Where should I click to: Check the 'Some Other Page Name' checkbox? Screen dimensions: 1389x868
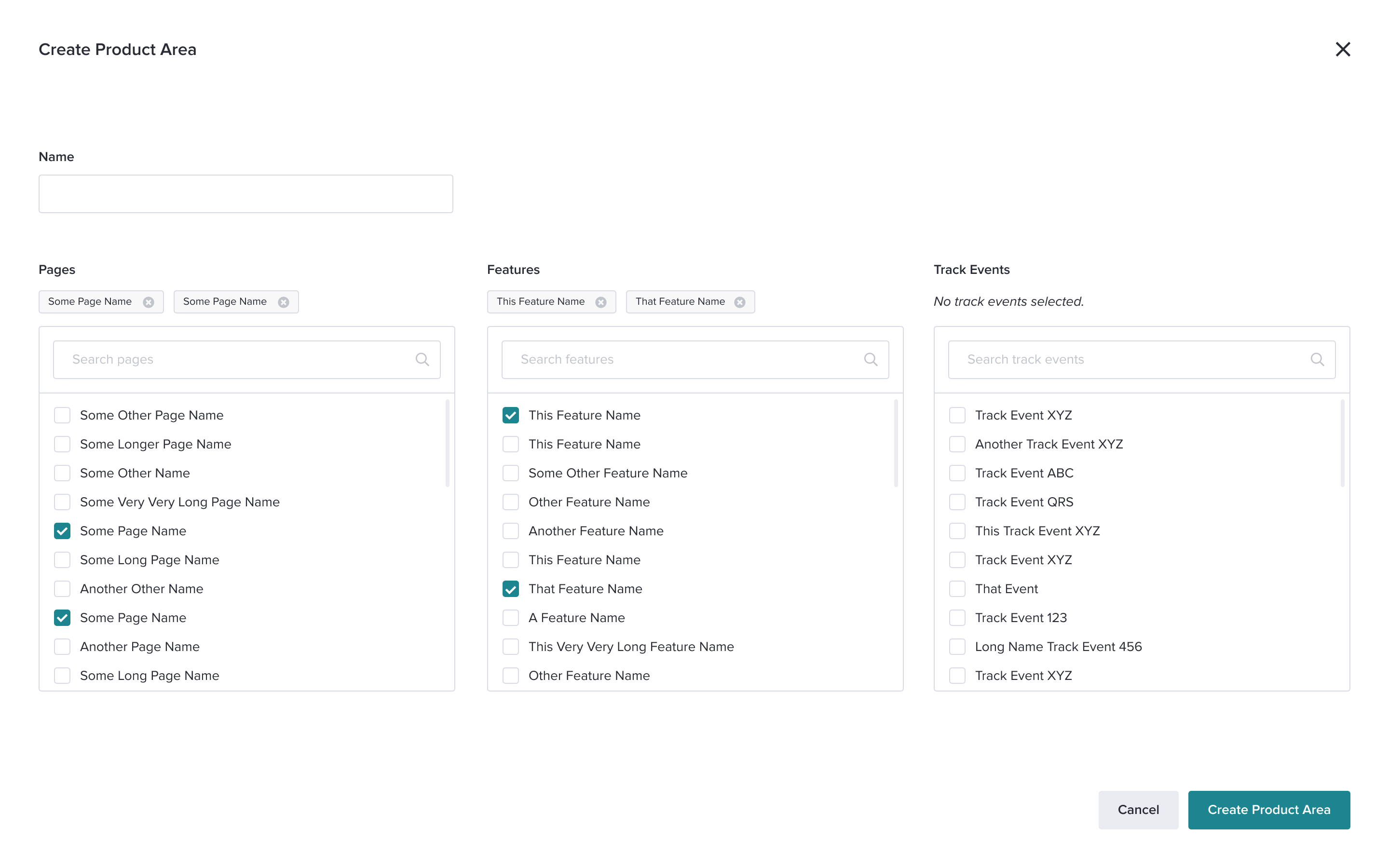tap(62, 415)
